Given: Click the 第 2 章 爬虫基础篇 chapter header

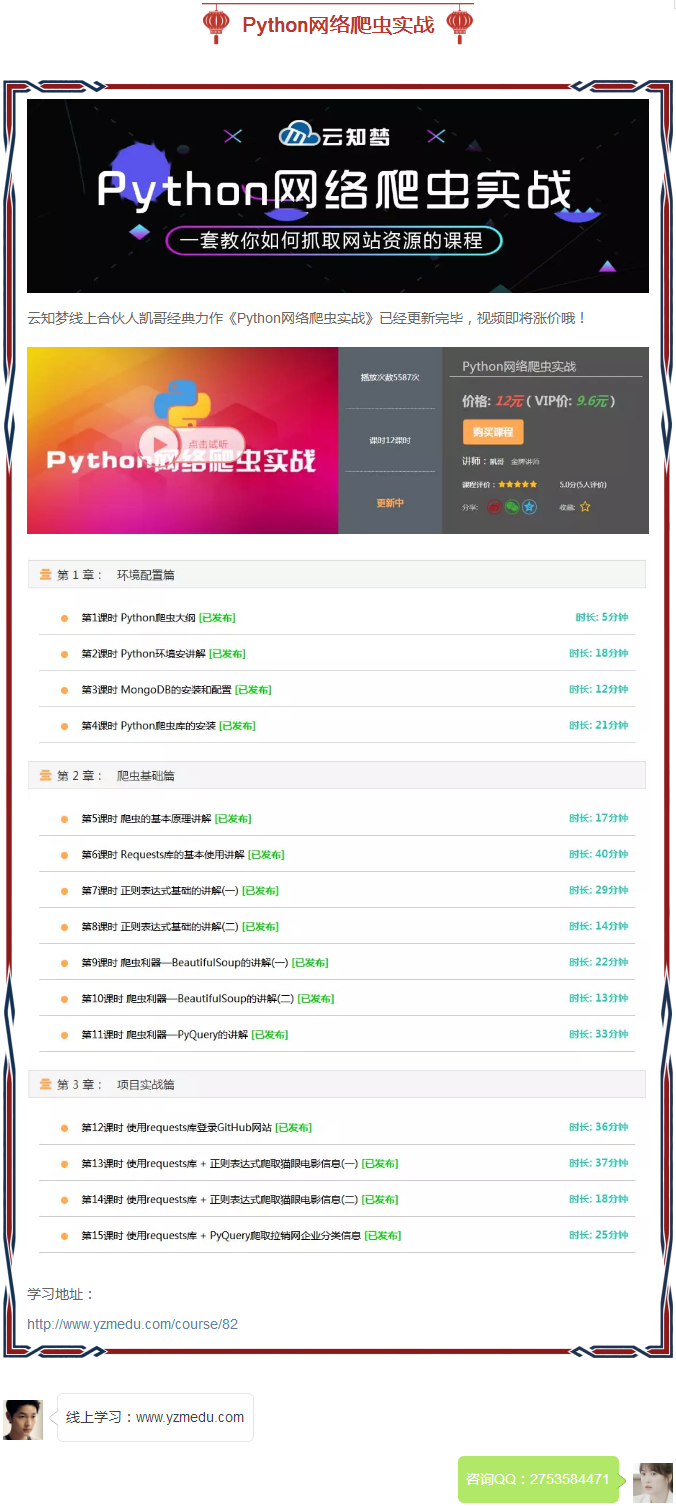Looking at the screenshot, I should 337,775.
